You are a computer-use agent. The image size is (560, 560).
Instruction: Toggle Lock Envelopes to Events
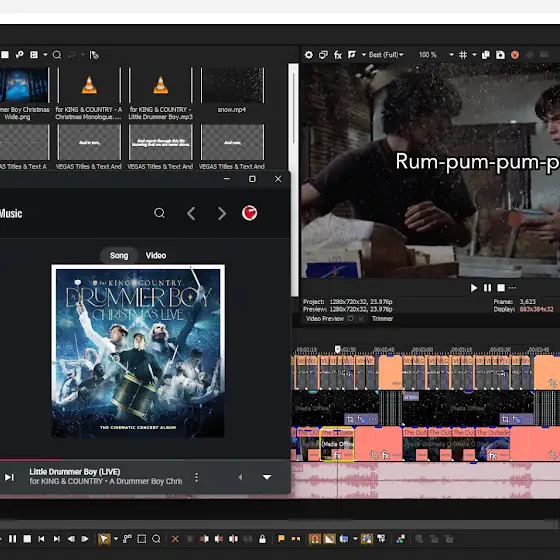tap(367, 539)
